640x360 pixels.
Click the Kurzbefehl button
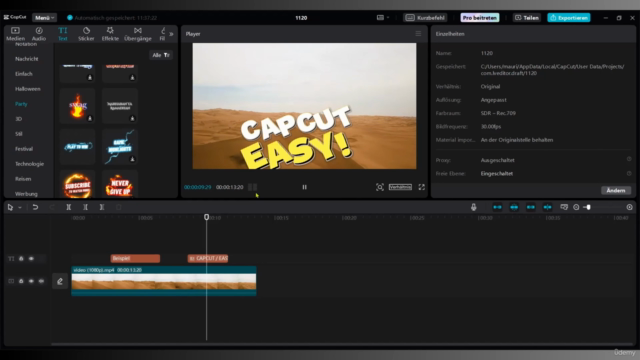(425, 18)
